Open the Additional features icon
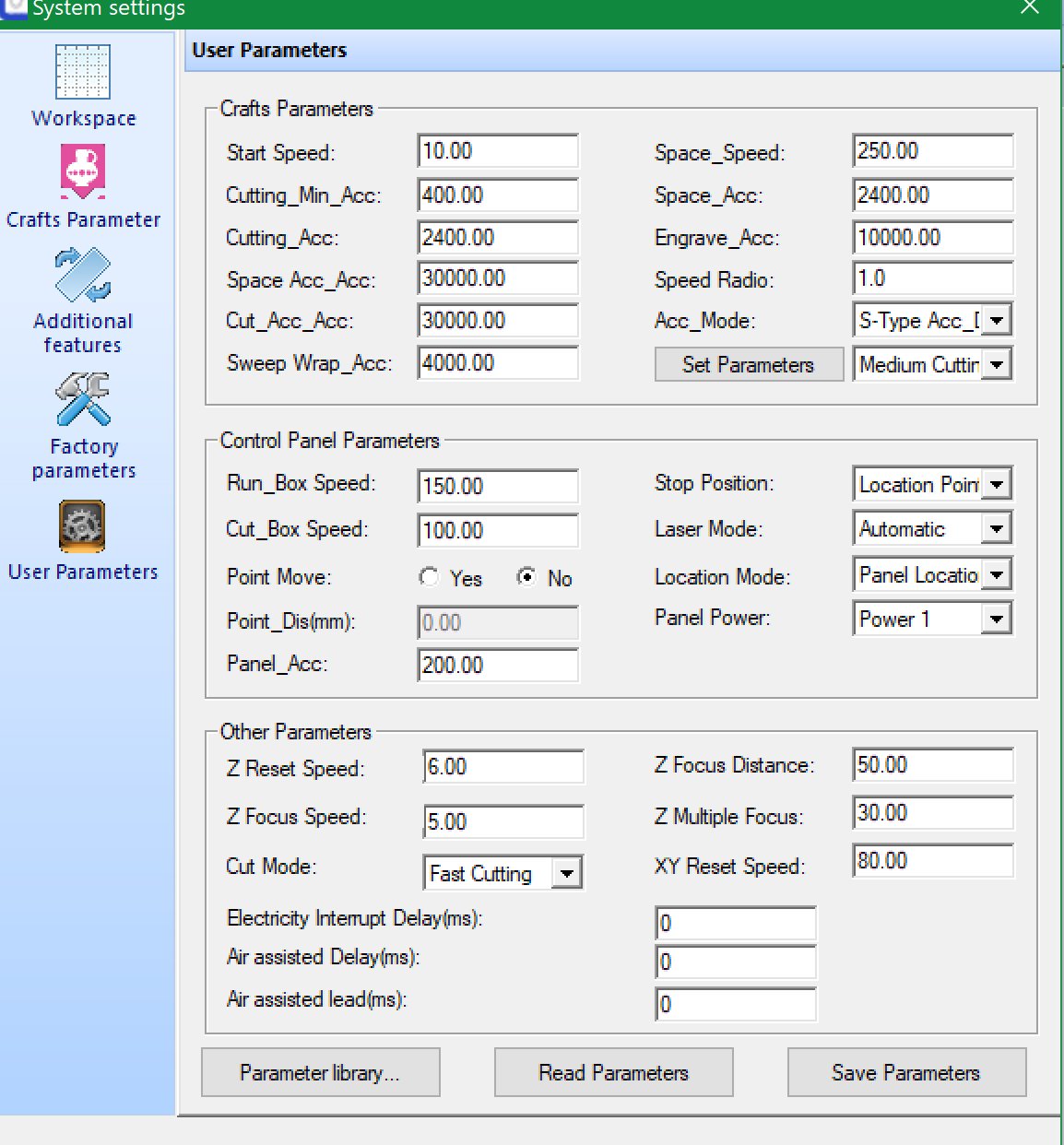The image size is (1064, 1145). (x=83, y=275)
